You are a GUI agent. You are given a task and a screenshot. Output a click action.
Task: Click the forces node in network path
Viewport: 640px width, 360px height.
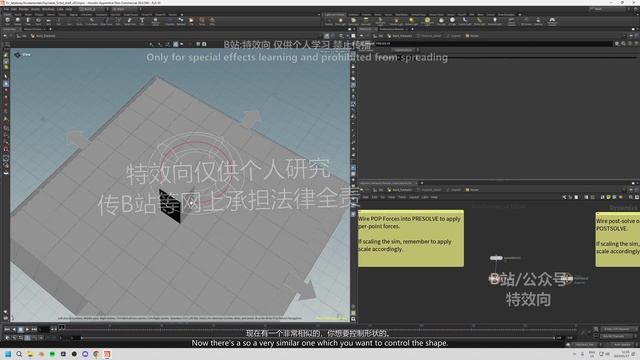[473, 190]
